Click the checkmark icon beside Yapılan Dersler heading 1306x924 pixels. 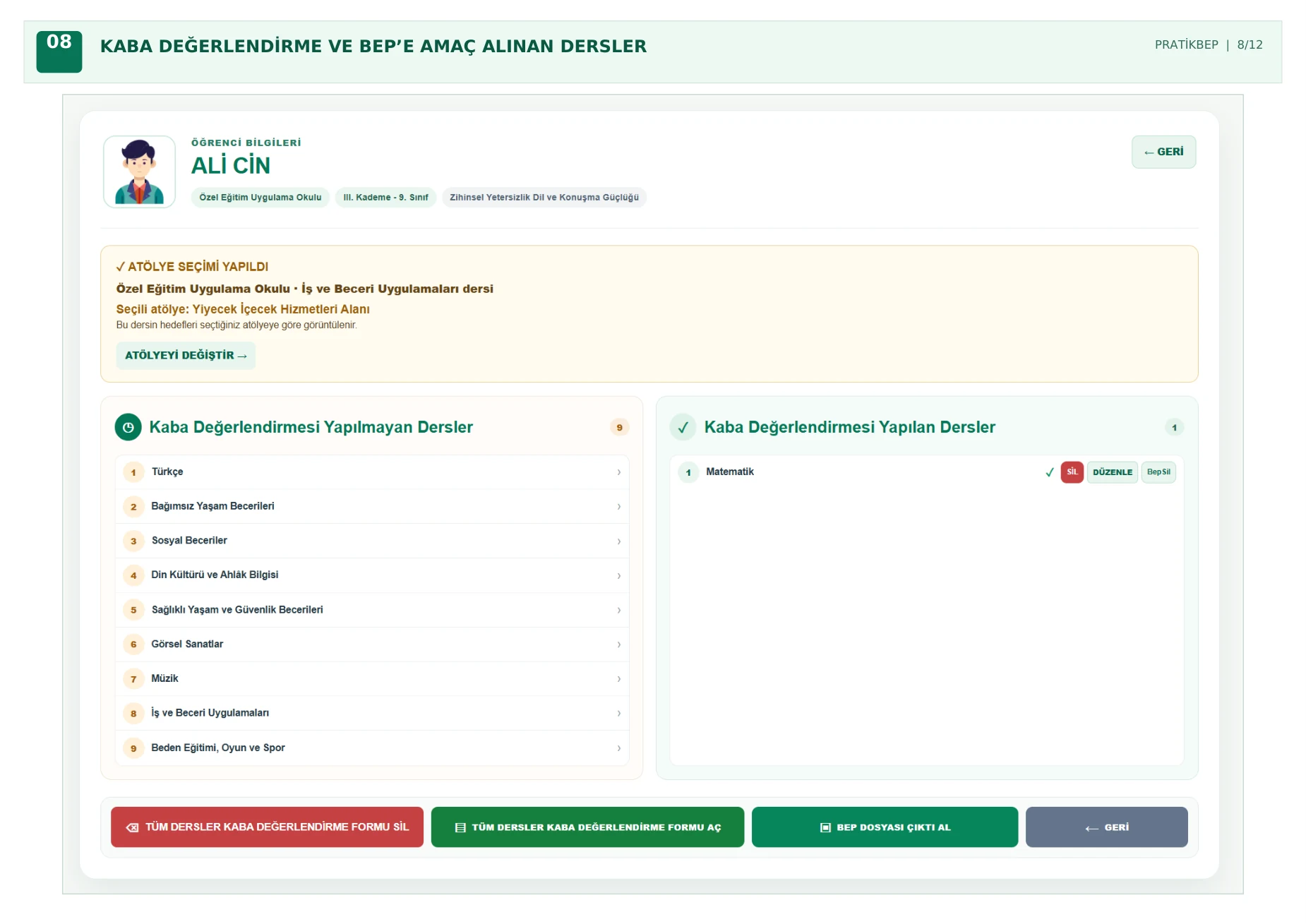click(x=683, y=427)
